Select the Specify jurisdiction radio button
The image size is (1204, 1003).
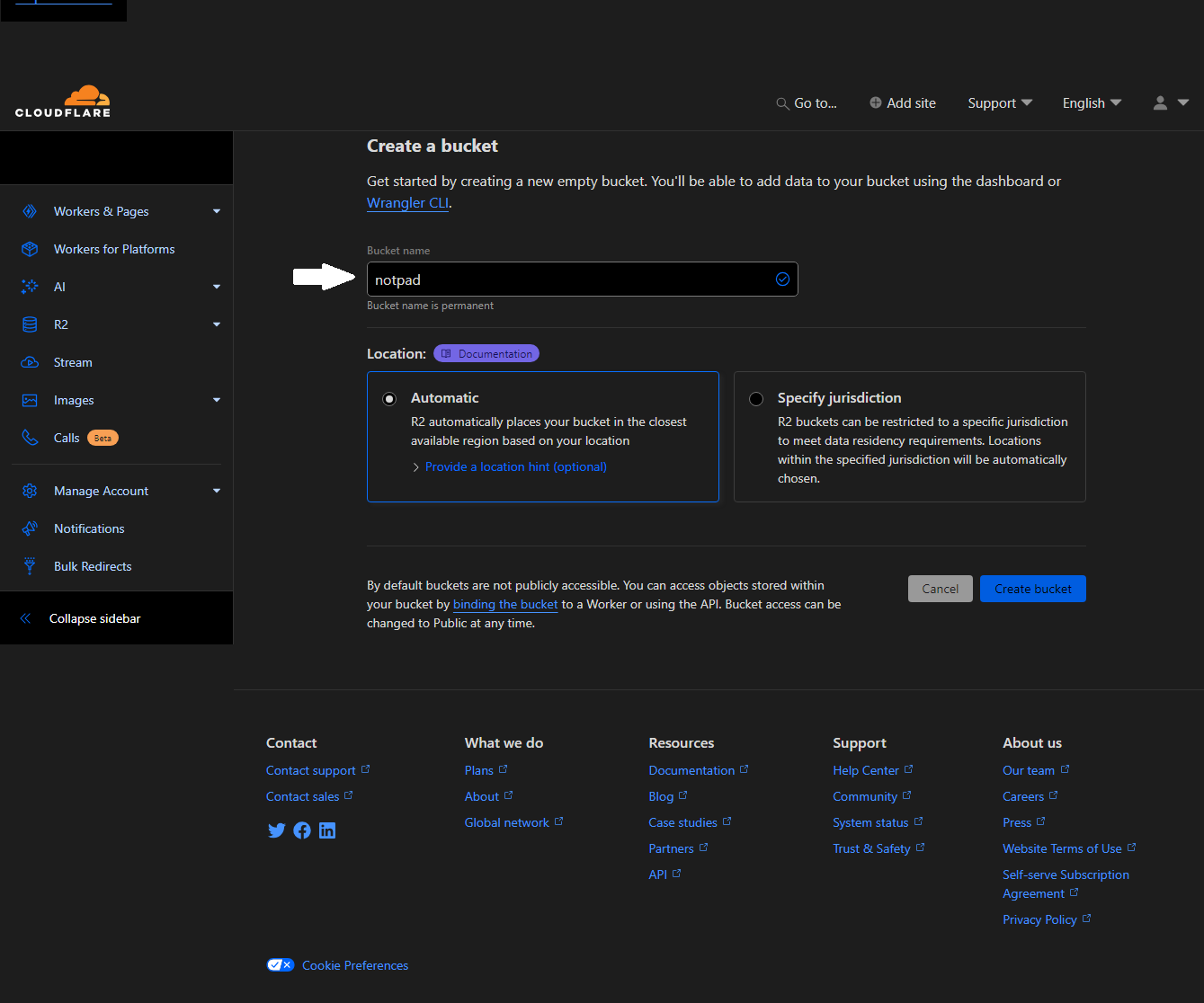coord(756,399)
